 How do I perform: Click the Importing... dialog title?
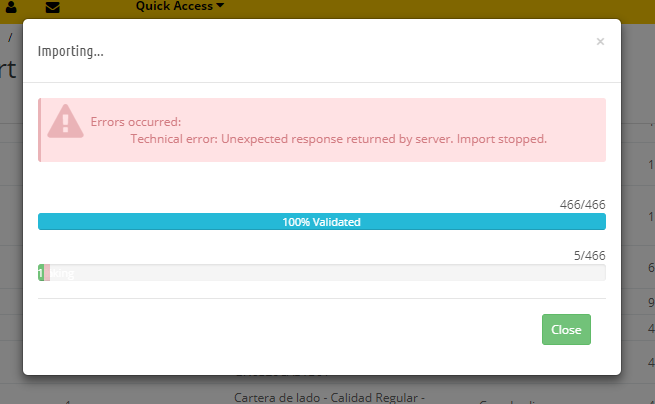tap(70, 50)
